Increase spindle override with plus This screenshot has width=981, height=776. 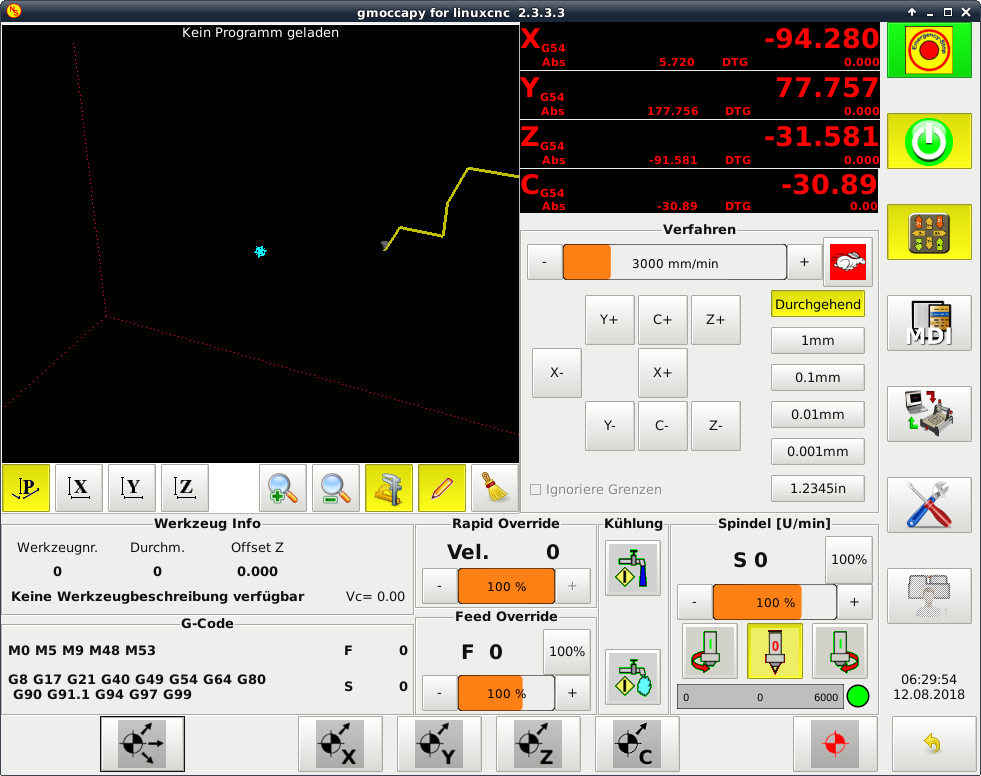pos(854,602)
